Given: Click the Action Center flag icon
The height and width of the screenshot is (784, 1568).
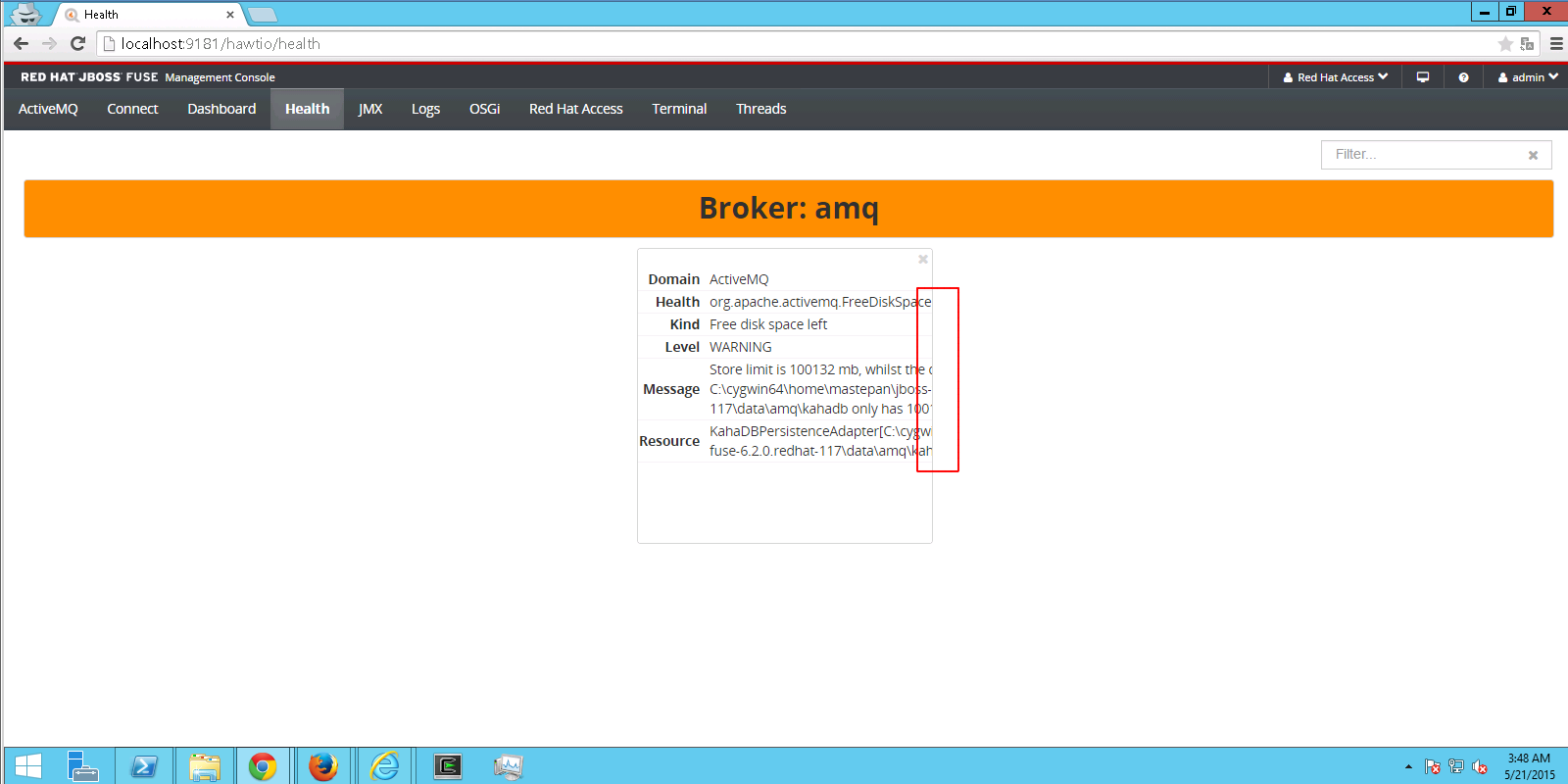Looking at the screenshot, I should coord(1433,766).
